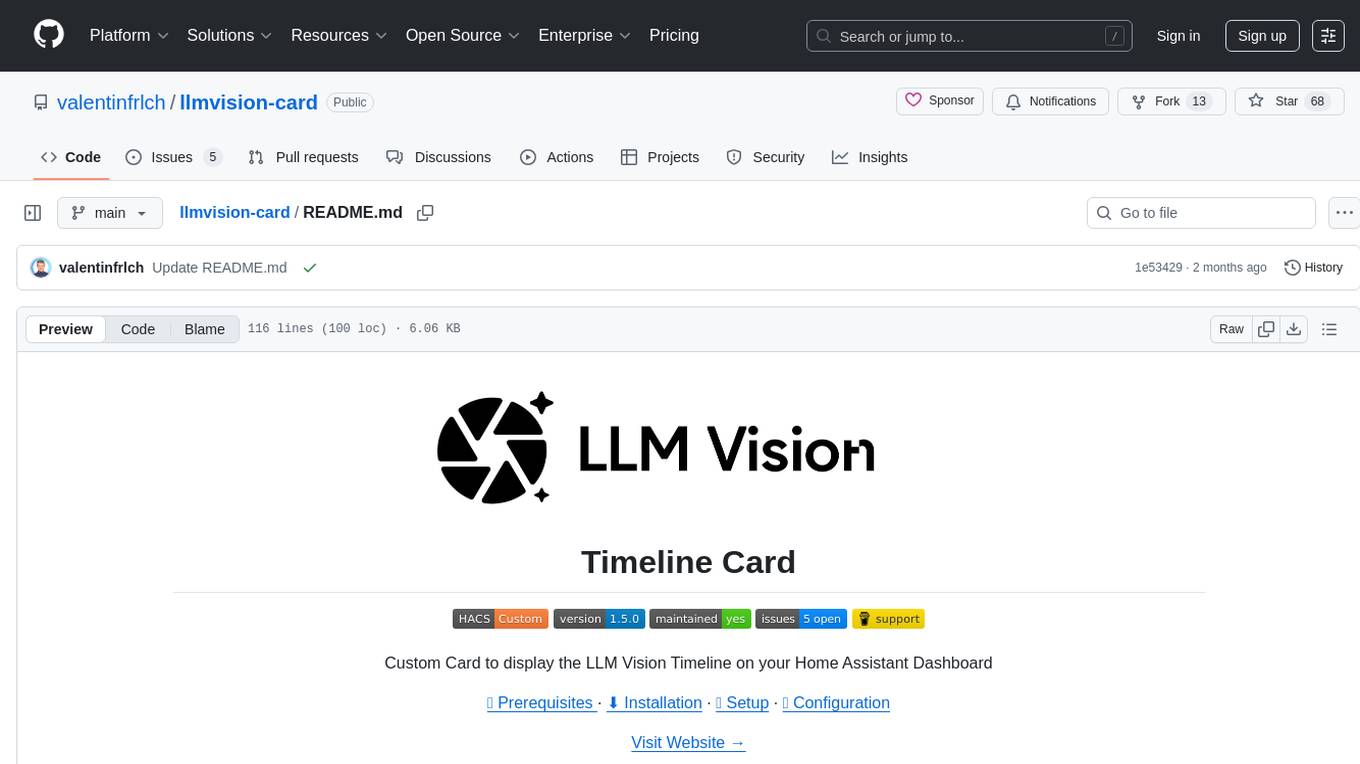Jump to the Configuration section

coord(836,703)
